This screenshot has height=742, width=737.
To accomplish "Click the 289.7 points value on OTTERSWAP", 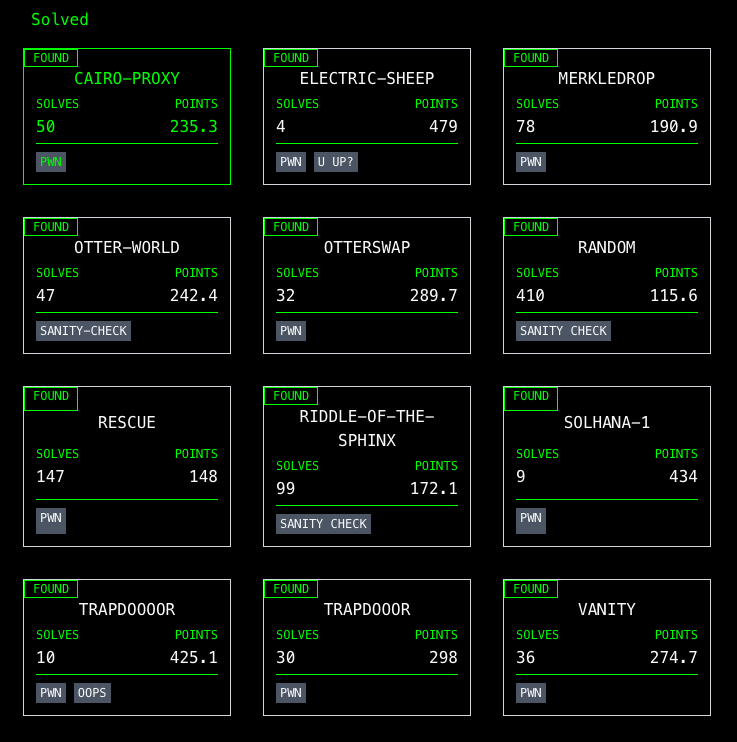I will click(434, 295).
